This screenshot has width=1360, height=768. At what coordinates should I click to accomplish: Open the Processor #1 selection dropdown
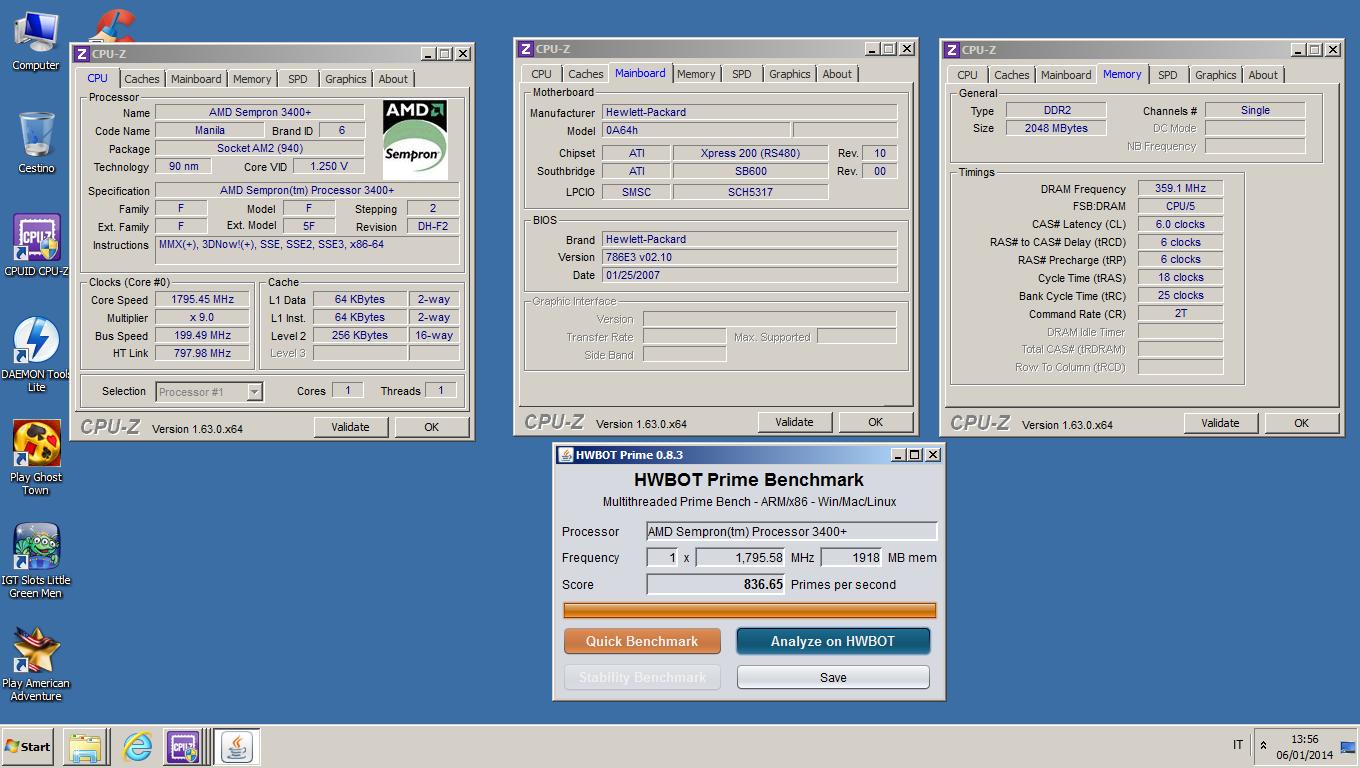[x=209, y=392]
